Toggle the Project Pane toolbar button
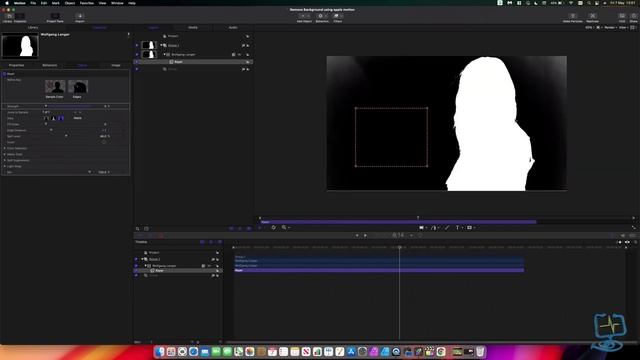 [x=55, y=18]
